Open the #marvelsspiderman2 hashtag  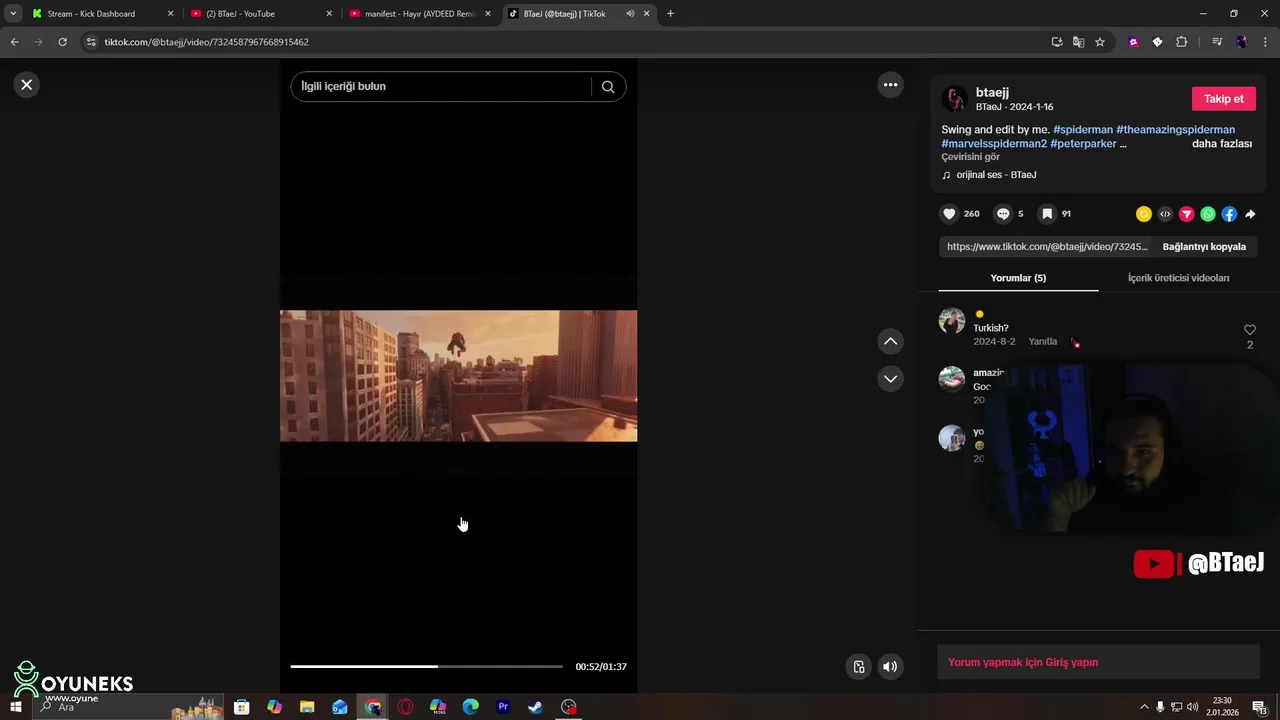click(x=994, y=144)
